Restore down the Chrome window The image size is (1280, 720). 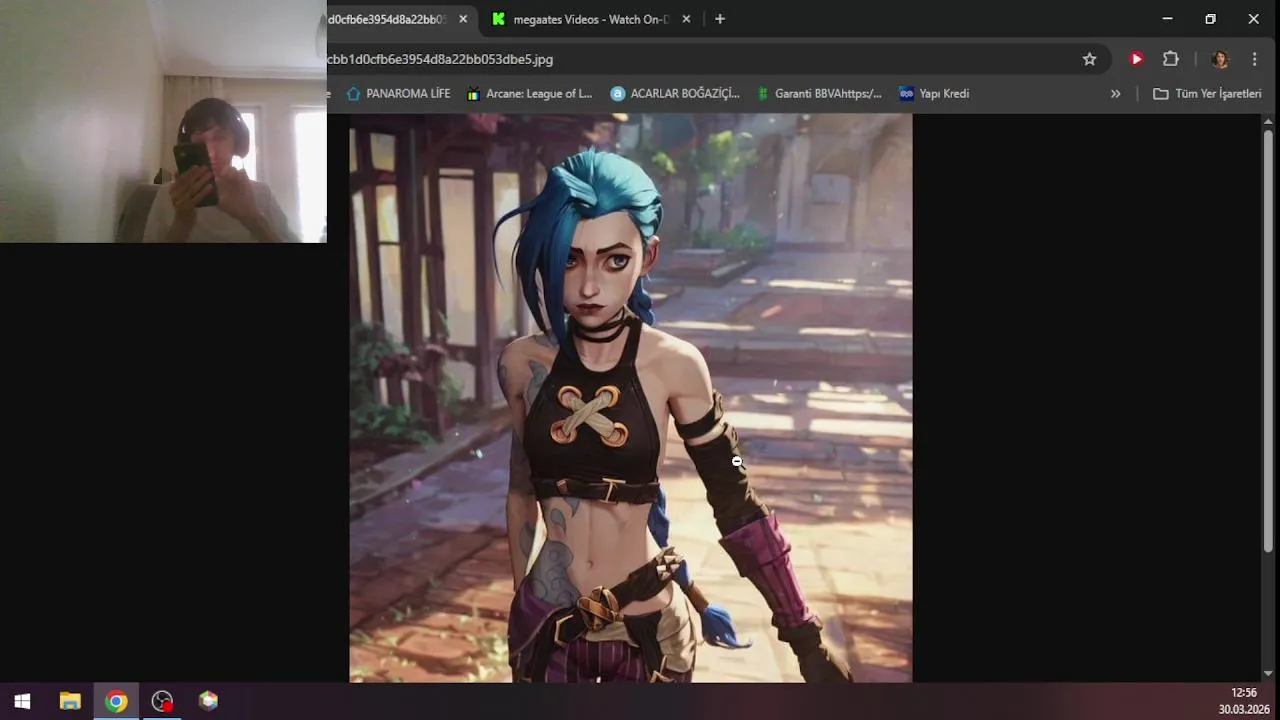1210,19
